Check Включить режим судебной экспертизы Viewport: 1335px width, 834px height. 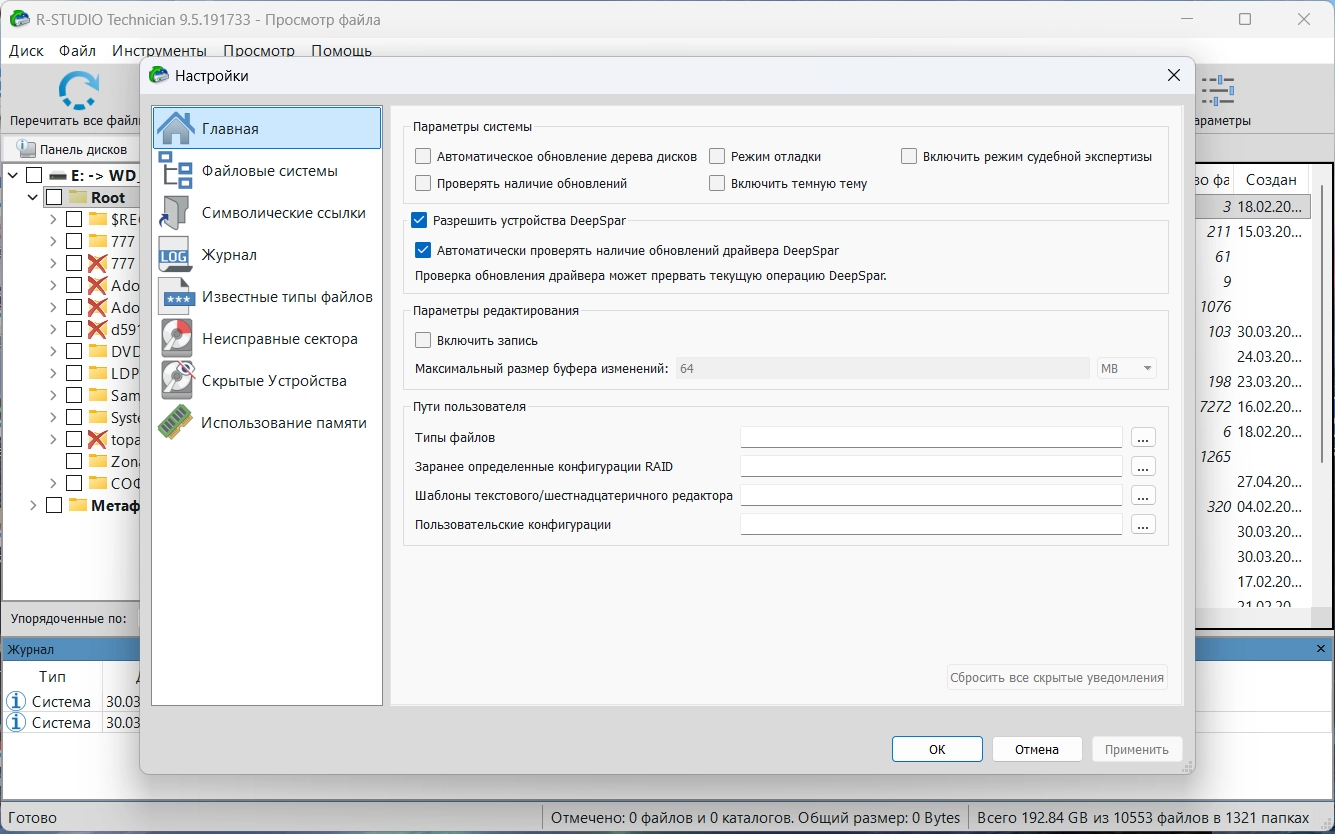click(909, 156)
